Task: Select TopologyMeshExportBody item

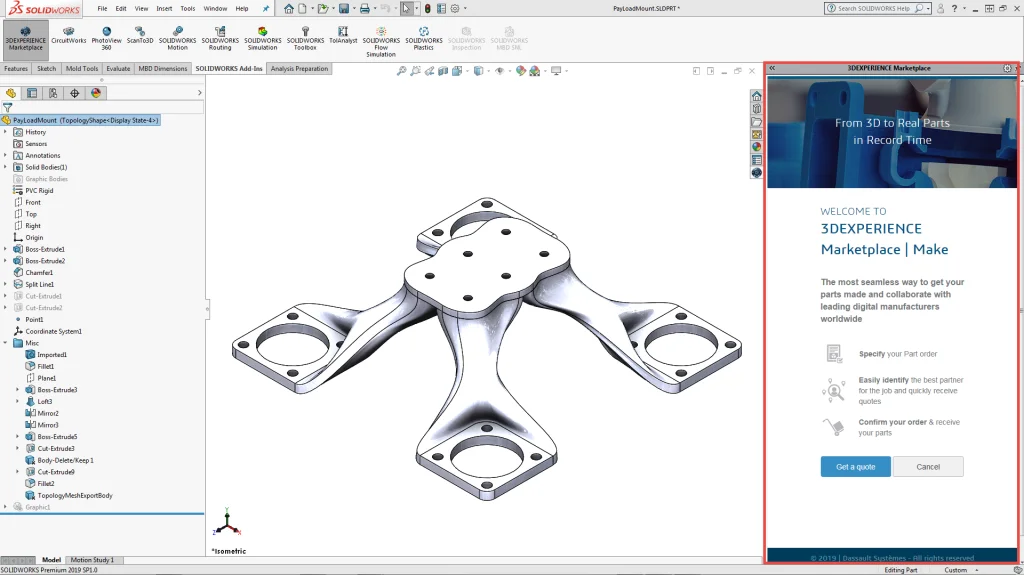Action: pyautogui.click(x=74, y=495)
